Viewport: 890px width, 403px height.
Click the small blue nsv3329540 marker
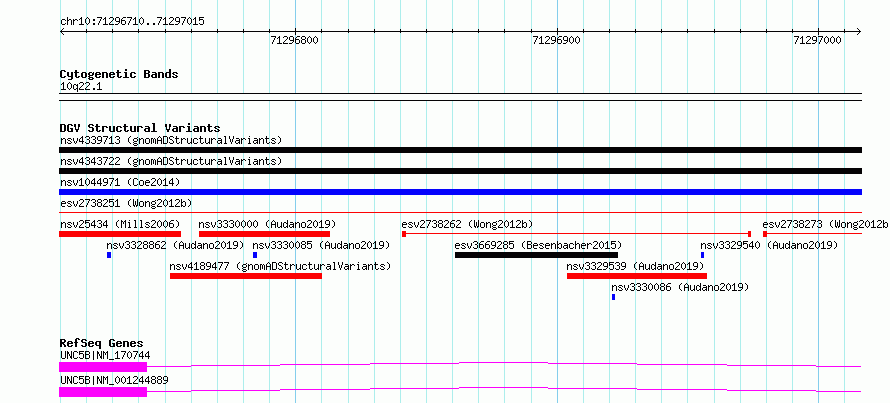702,255
